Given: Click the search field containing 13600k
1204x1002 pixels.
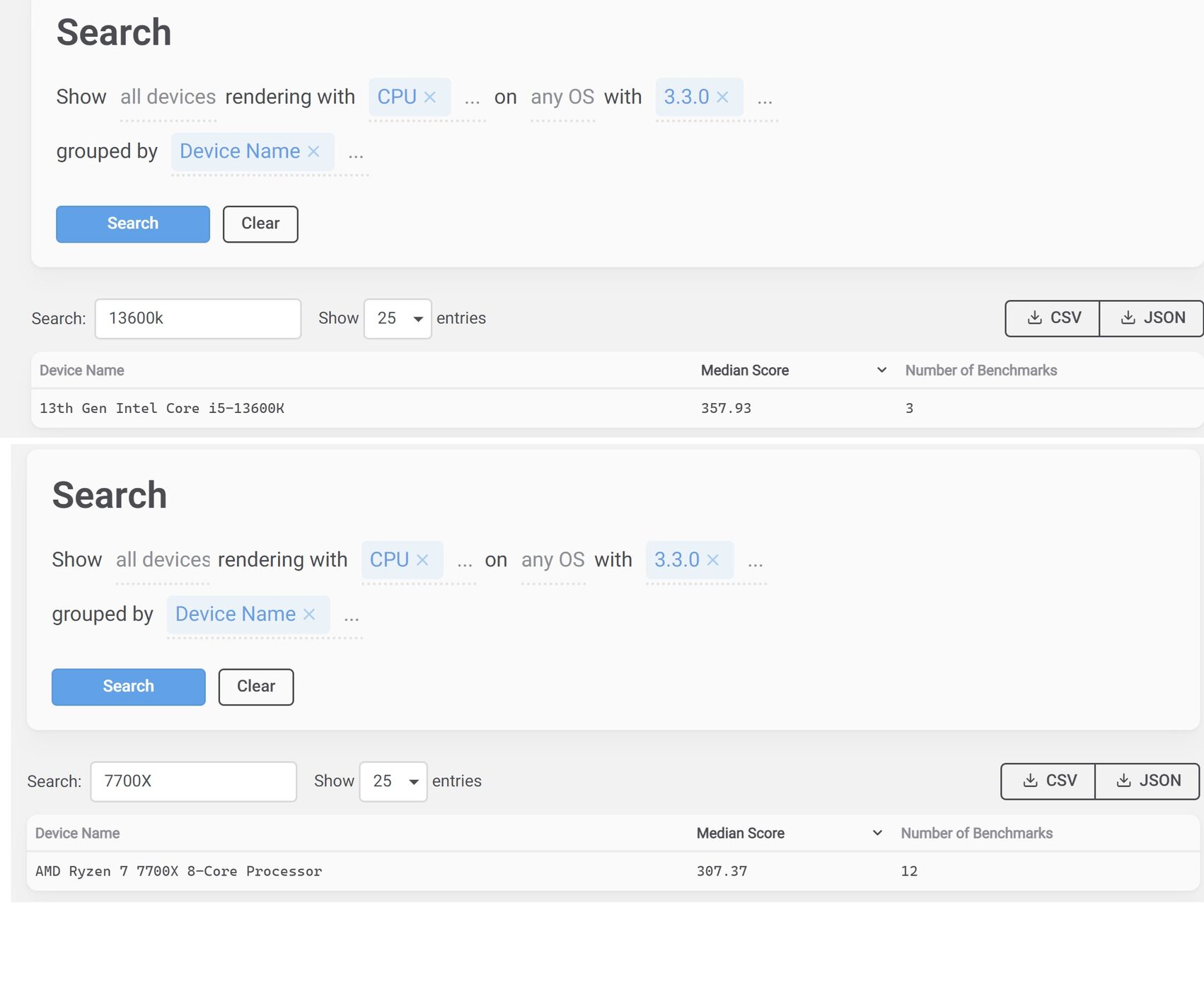Looking at the screenshot, I should pos(198,319).
